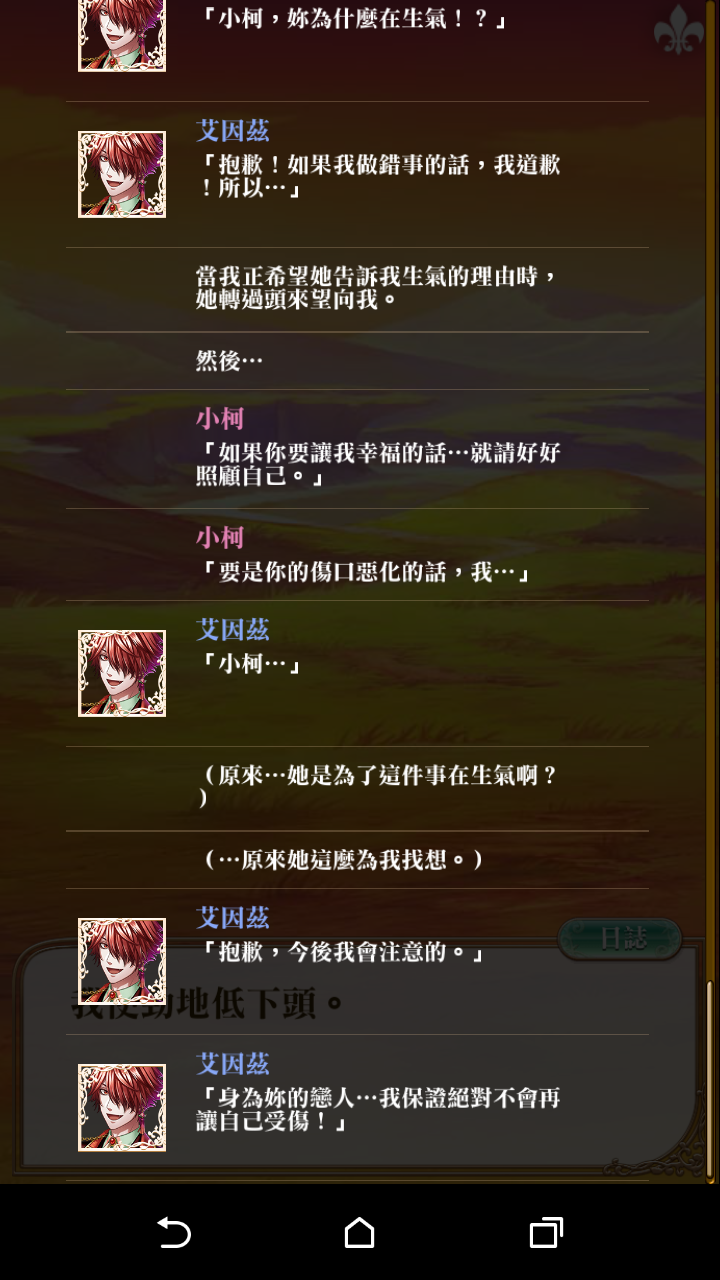Screen dimensions: 720x1280
Task: Click the 艾因茲 name above 「小柯…」
Action: 233,629
